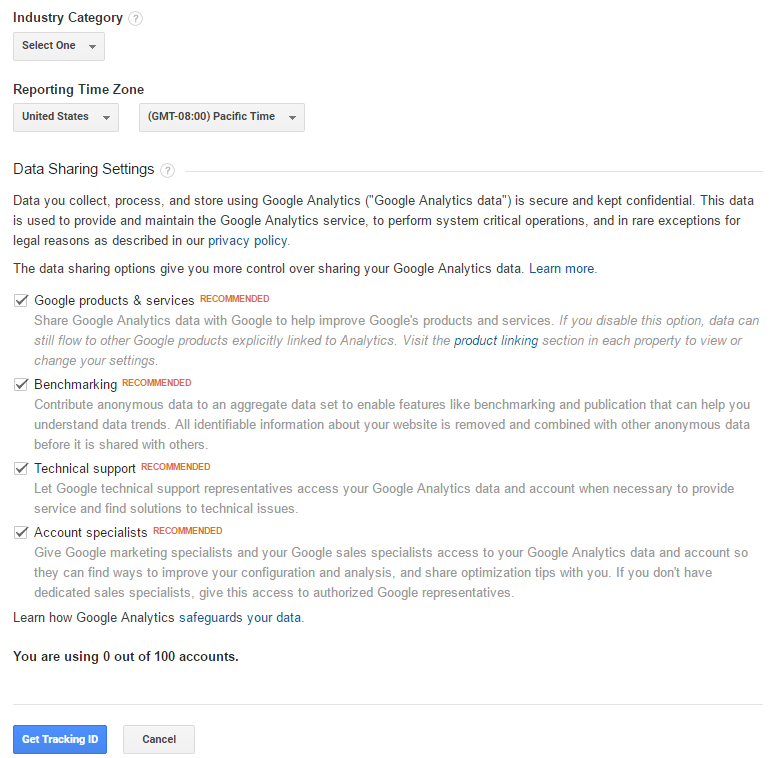Click the Technical support label text
This screenshot has width=777, height=758.
(x=85, y=469)
